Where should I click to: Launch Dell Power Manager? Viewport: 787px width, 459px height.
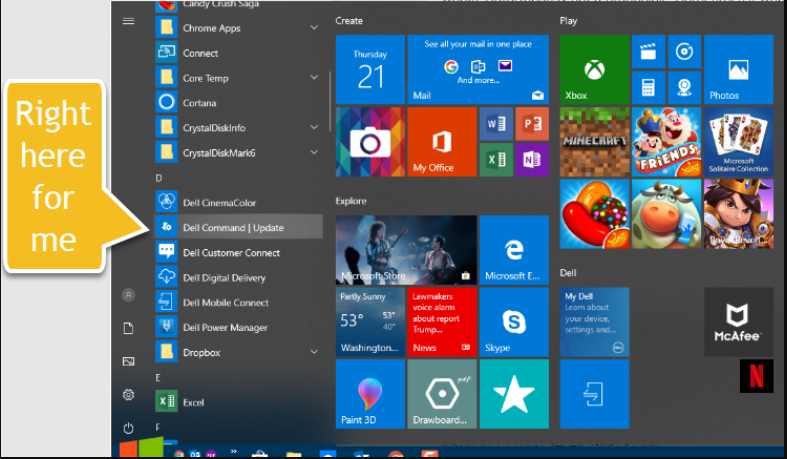238,328
